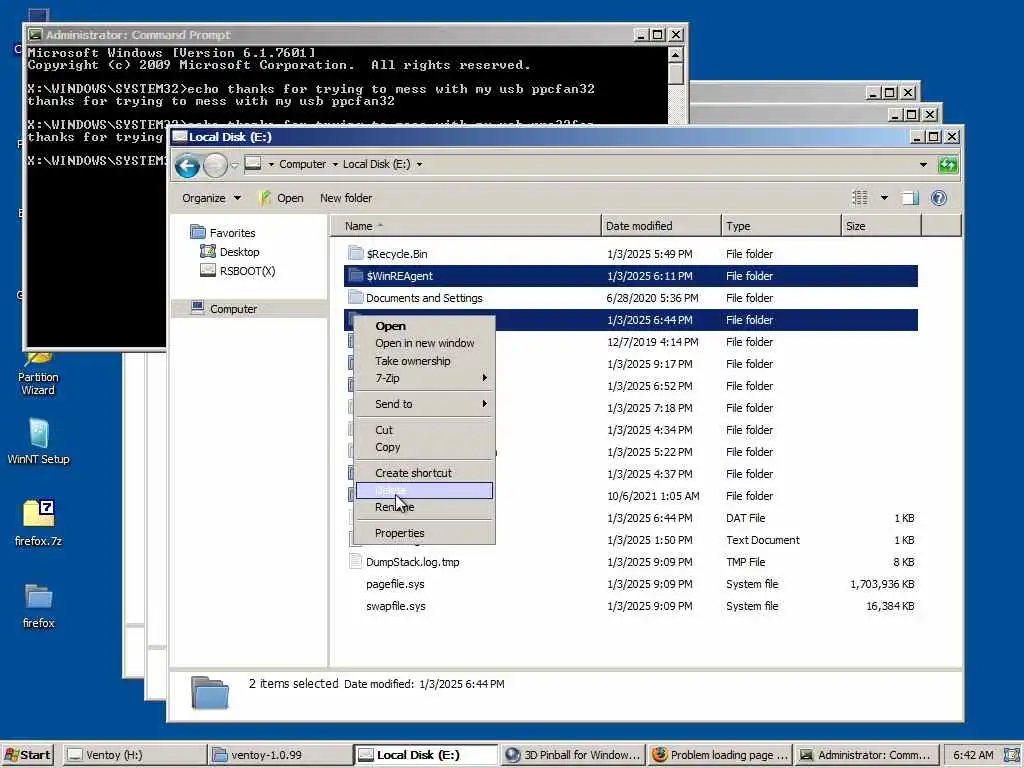Sort by the Type column header
The height and width of the screenshot is (768, 1024).
point(781,226)
